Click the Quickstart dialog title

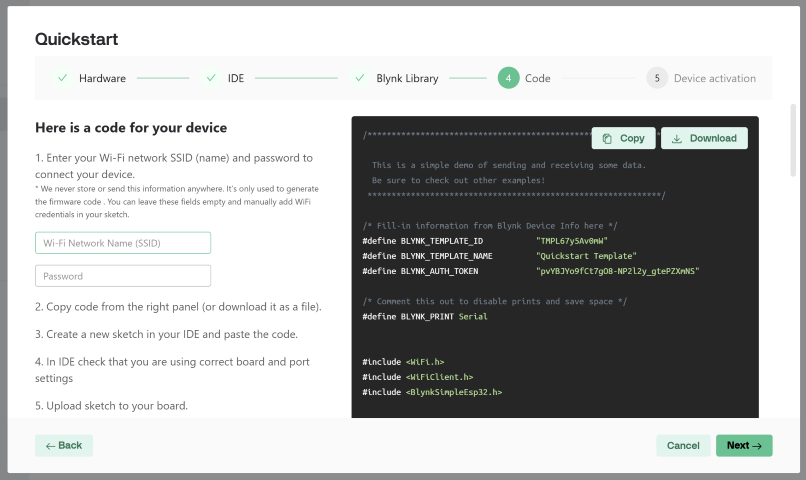pos(77,39)
